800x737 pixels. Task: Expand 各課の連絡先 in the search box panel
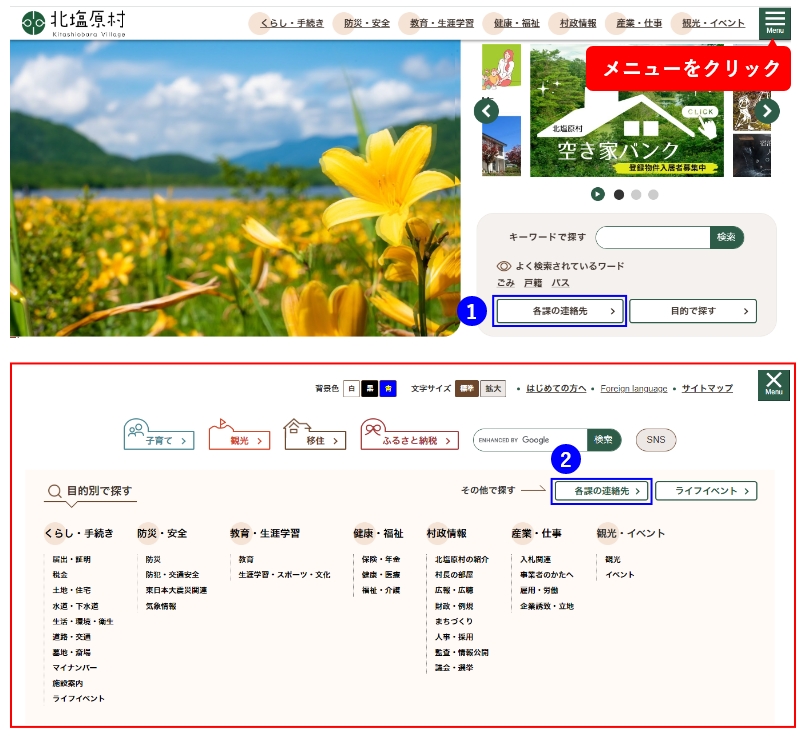point(560,311)
